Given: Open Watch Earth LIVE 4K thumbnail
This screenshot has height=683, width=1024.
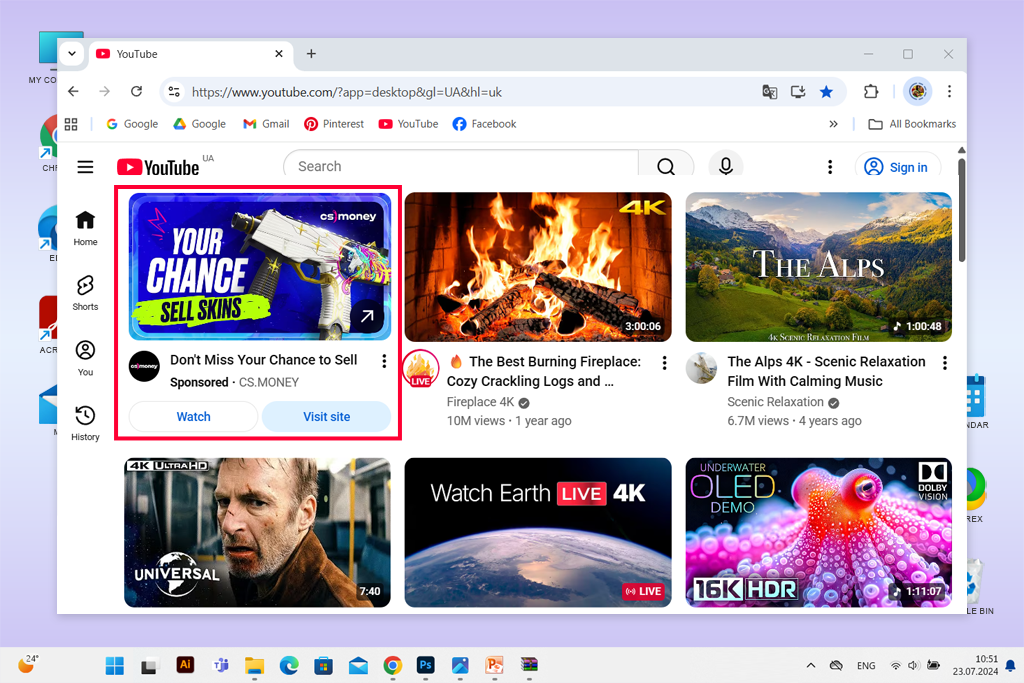Looking at the screenshot, I should [x=538, y=532].
